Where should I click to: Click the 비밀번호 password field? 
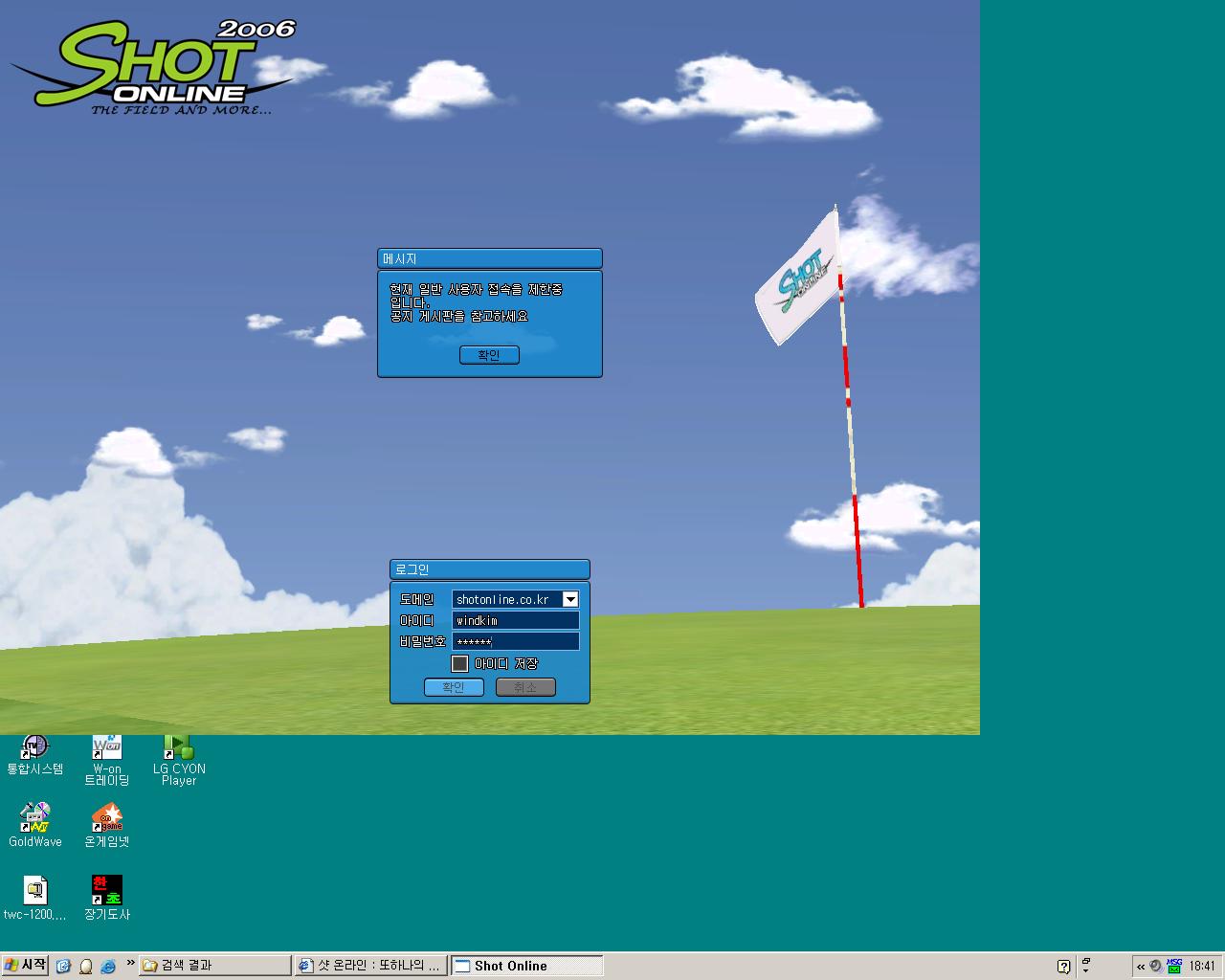point(516,641)
